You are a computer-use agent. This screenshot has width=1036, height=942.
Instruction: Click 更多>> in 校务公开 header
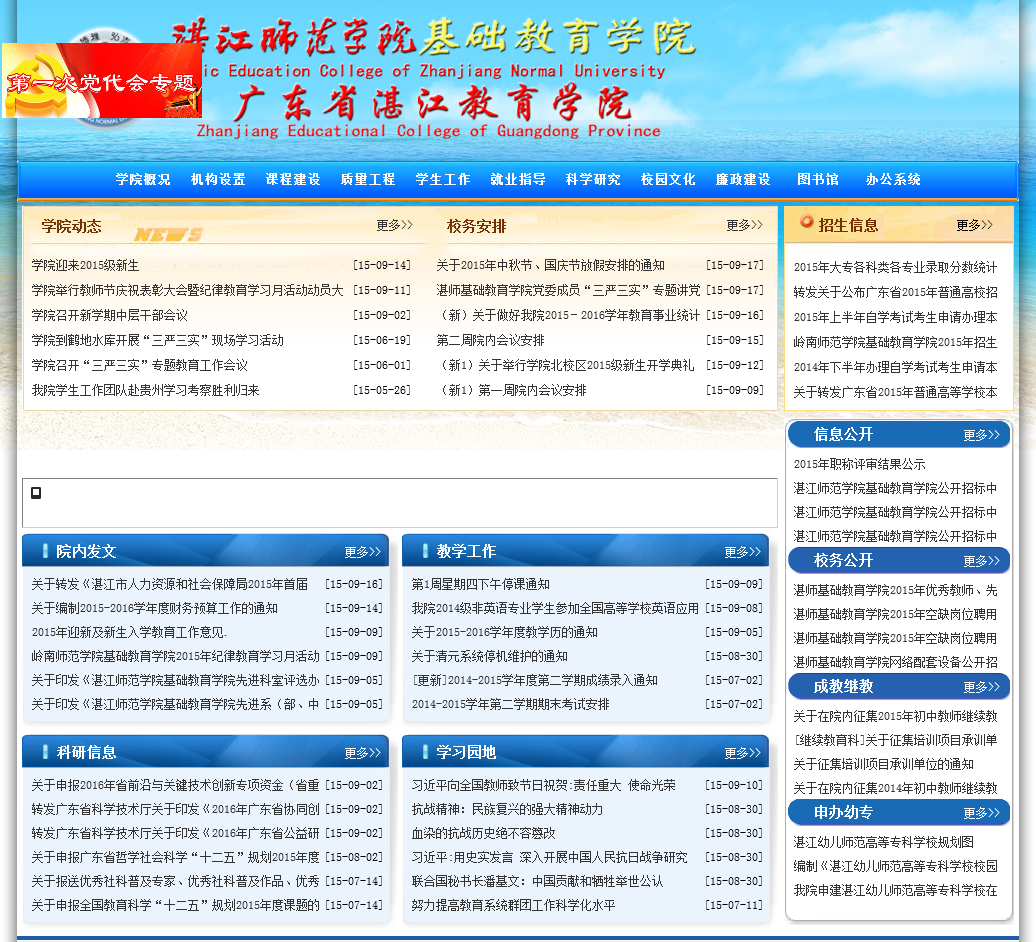tap(981, 561)
